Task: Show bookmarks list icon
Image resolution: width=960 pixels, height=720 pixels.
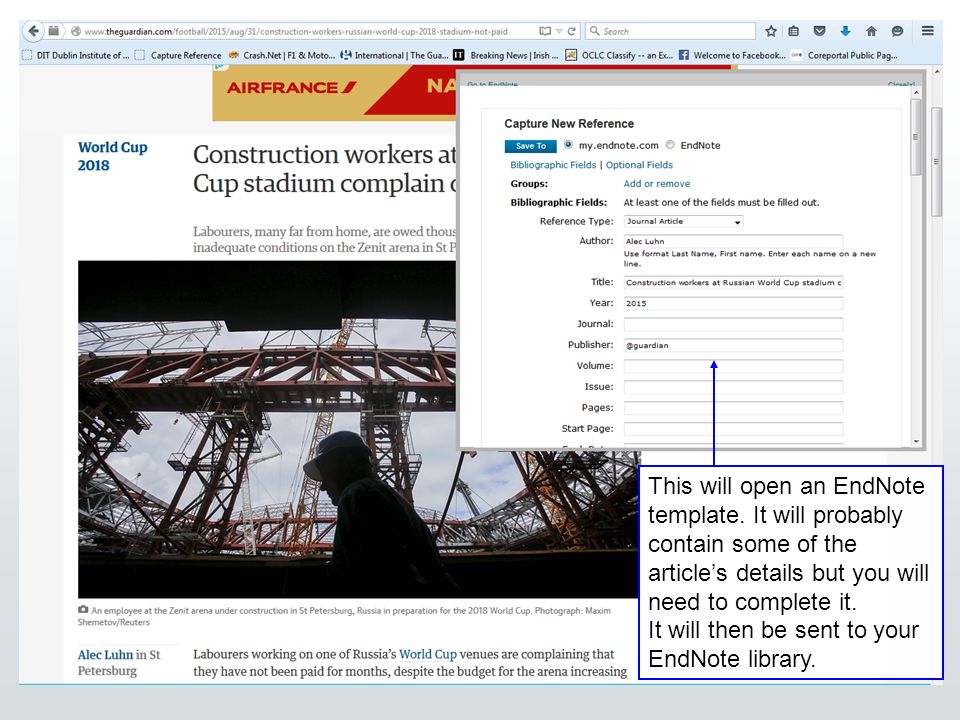Action: [x=794, y=31]
